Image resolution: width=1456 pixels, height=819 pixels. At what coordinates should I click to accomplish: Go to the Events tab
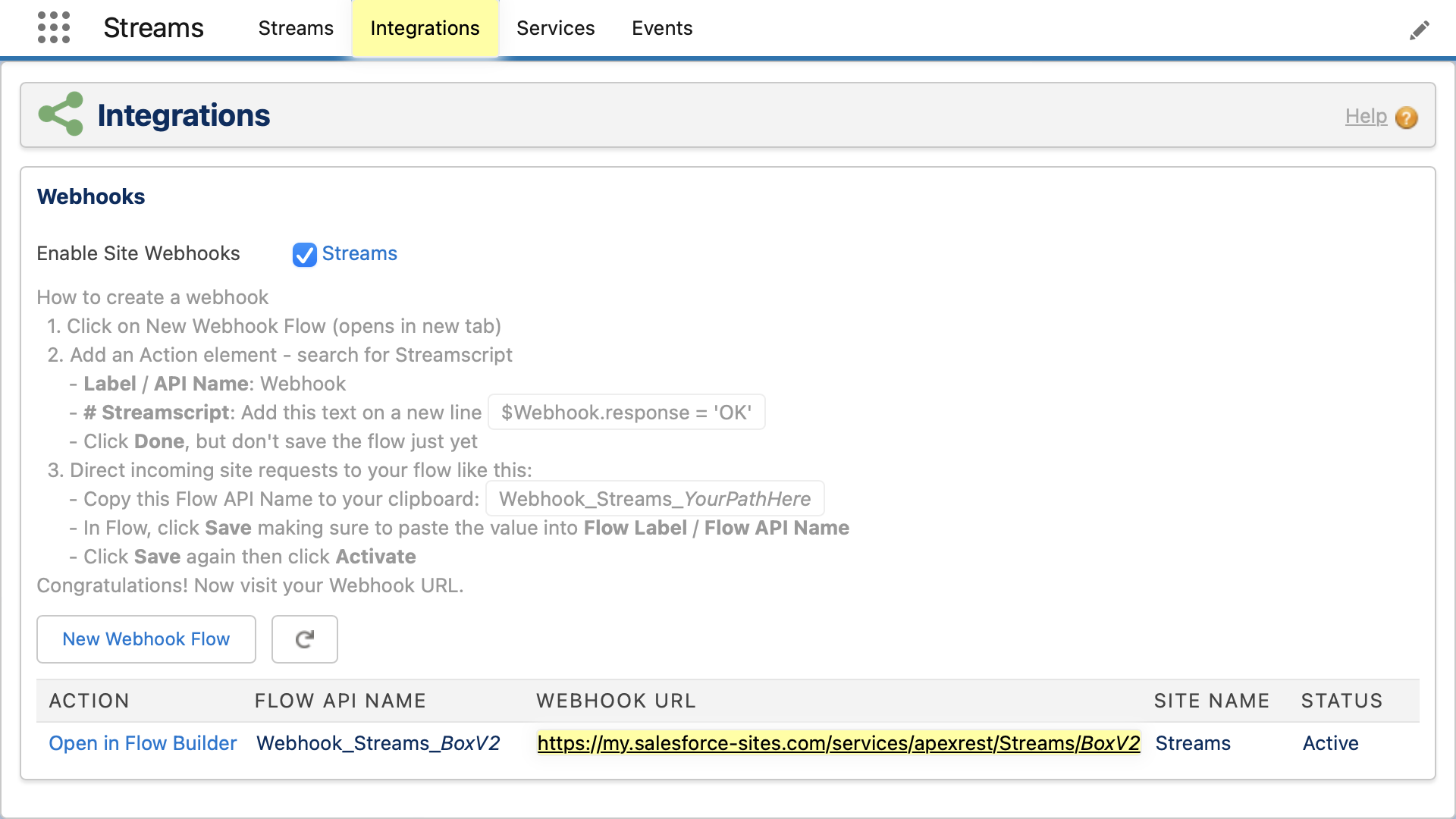click(662, 28)
